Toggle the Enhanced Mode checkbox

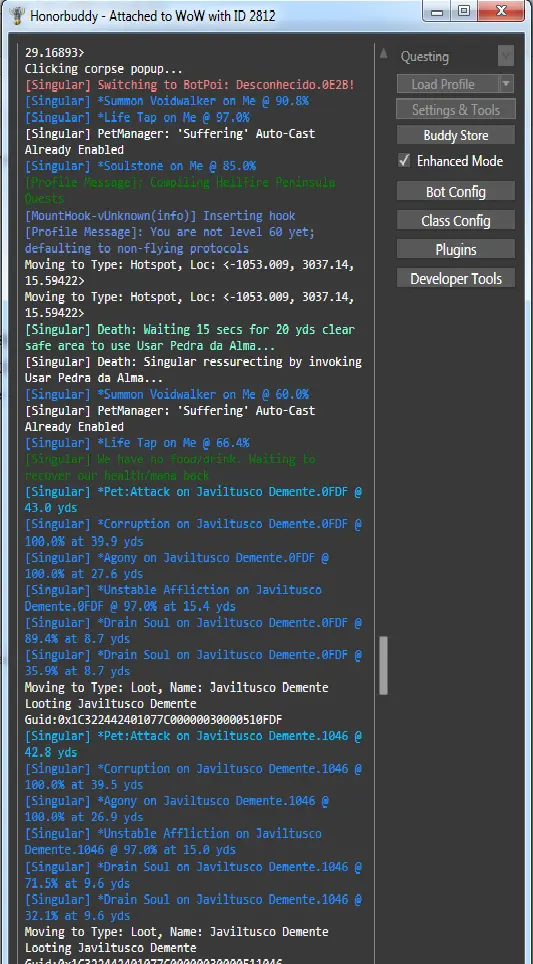404,161
